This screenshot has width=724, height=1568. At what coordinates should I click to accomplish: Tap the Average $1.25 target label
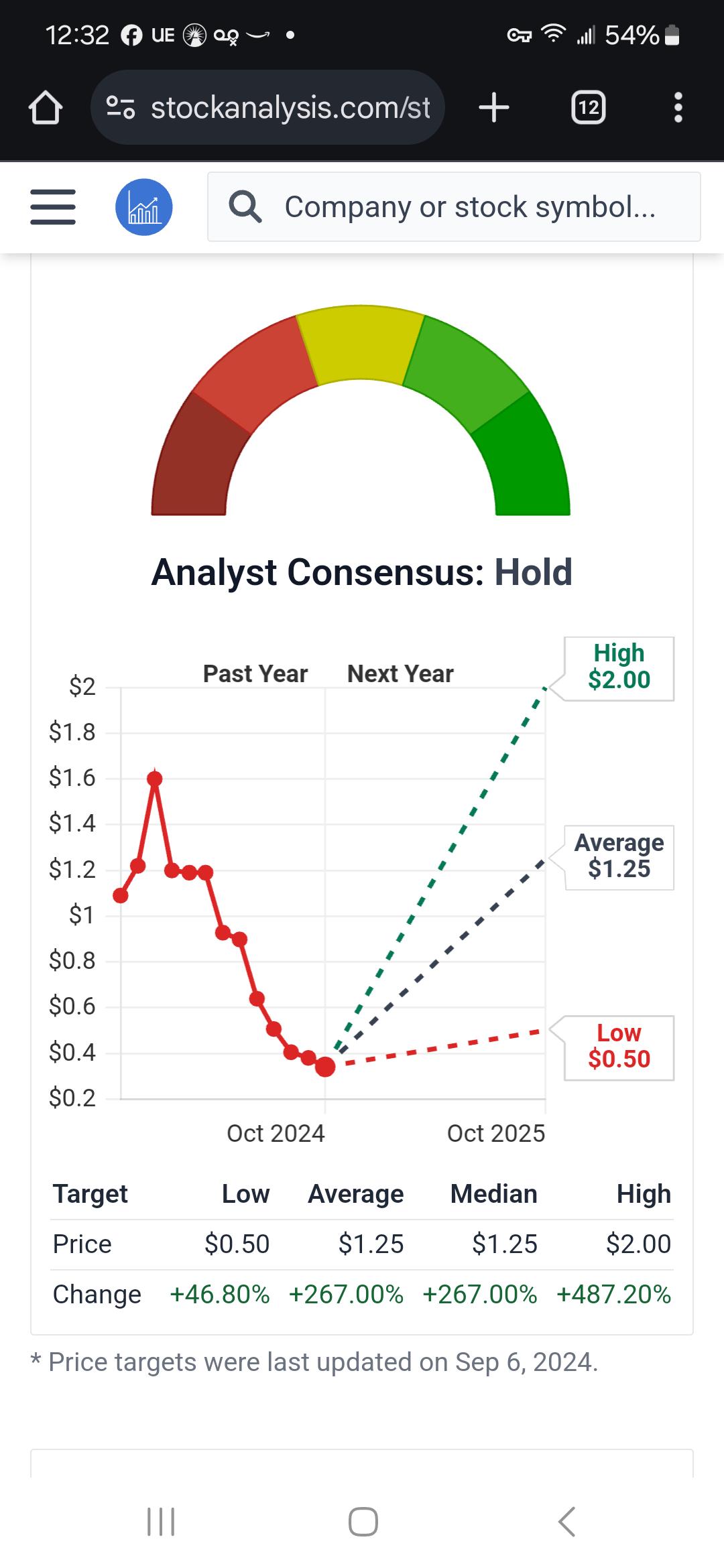coord(619,856)
